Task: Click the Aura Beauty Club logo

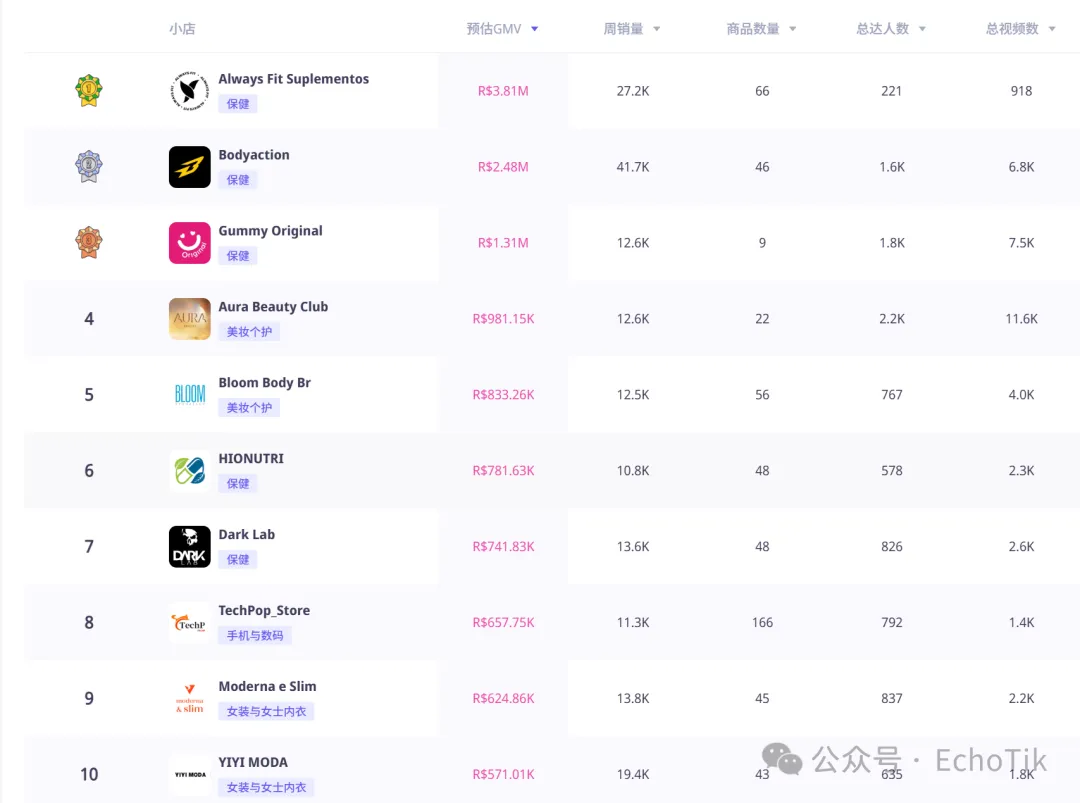Action: coord(189,319)
